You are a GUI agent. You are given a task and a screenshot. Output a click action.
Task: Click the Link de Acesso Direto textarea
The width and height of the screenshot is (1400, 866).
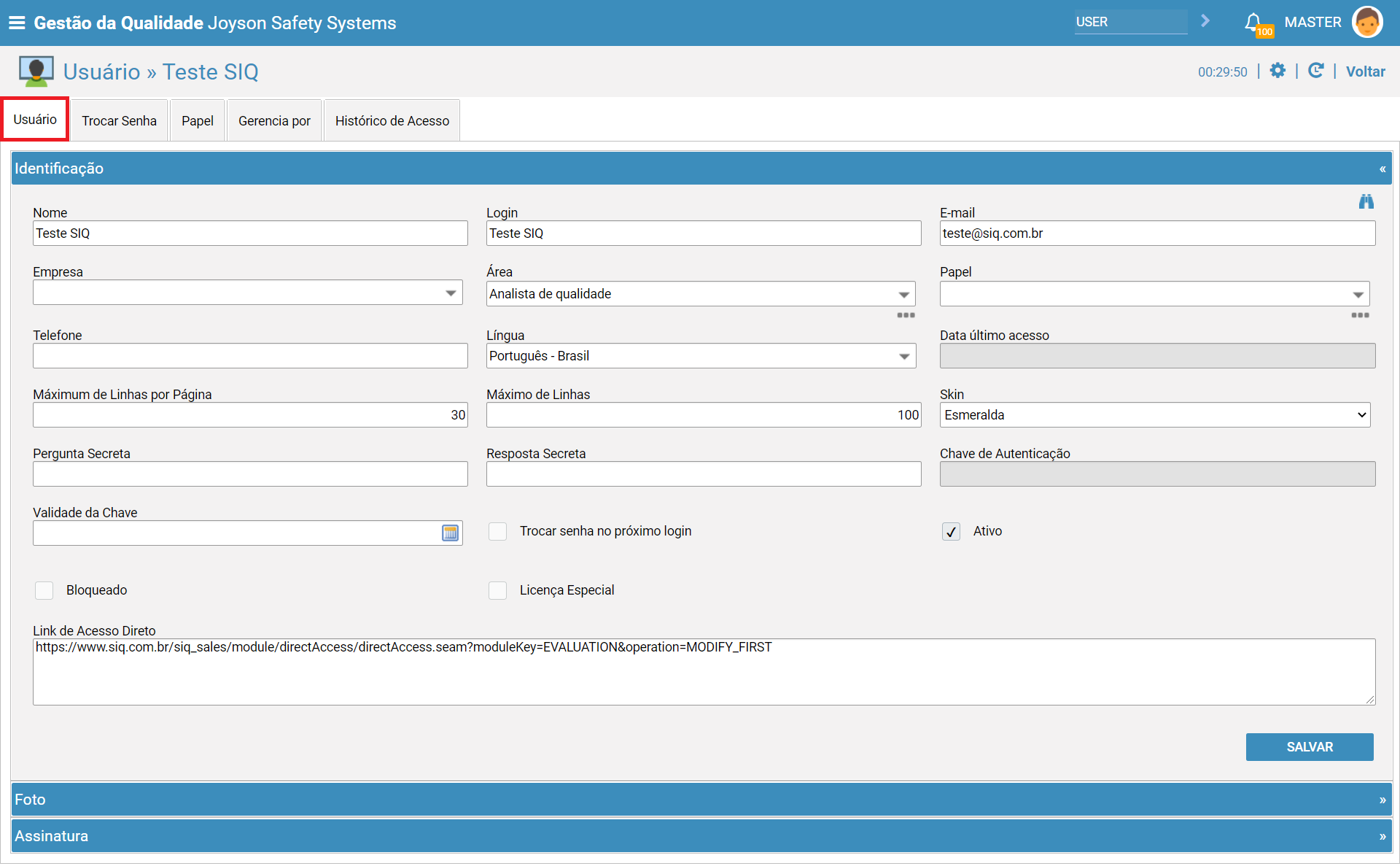pyautogui.click(x=704, y=672)
